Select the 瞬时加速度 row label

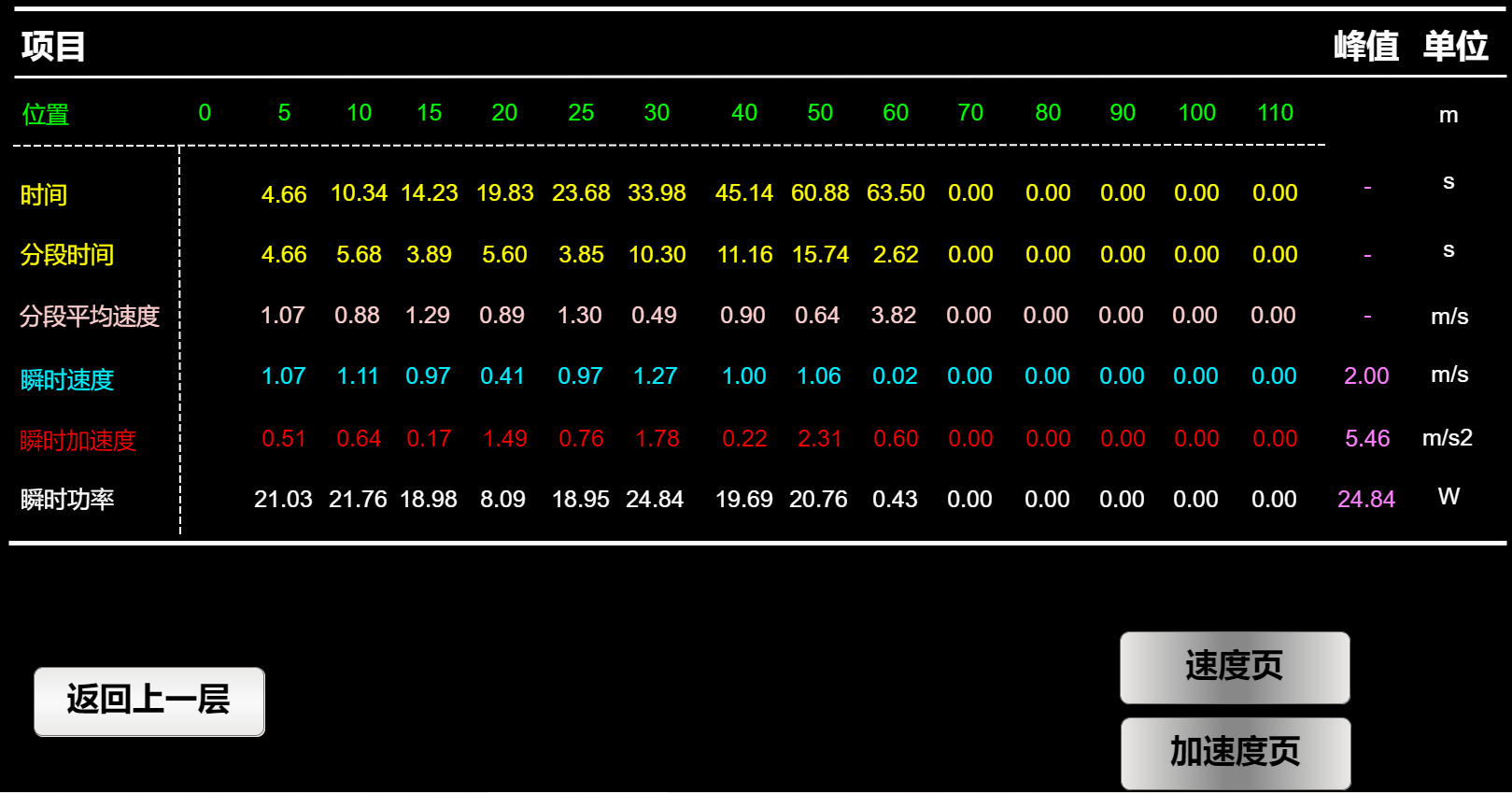point(78,441)
